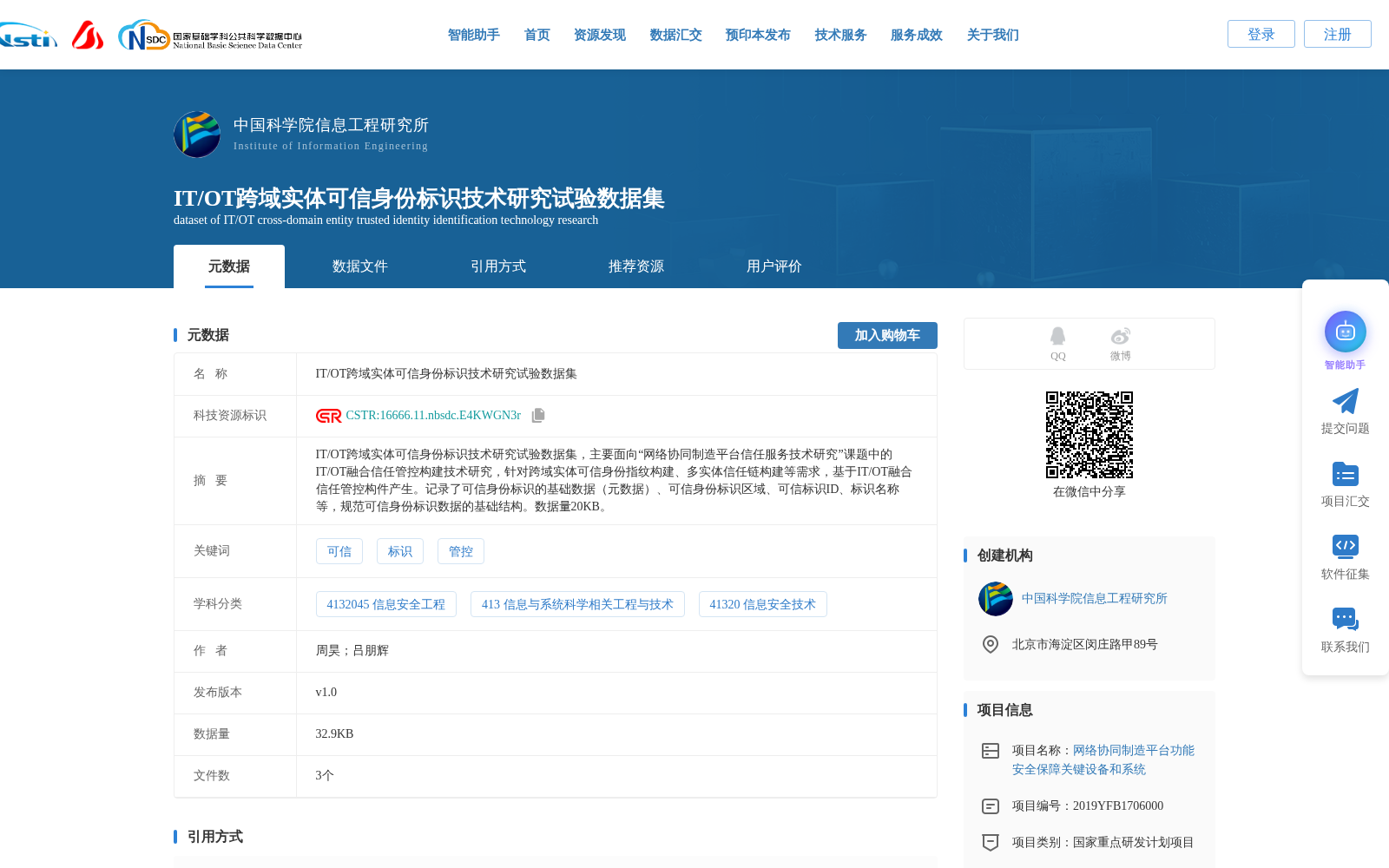Open the 软件征集 code icon
Viewport: 1389px width, 868px height.
pos(1345,546)
